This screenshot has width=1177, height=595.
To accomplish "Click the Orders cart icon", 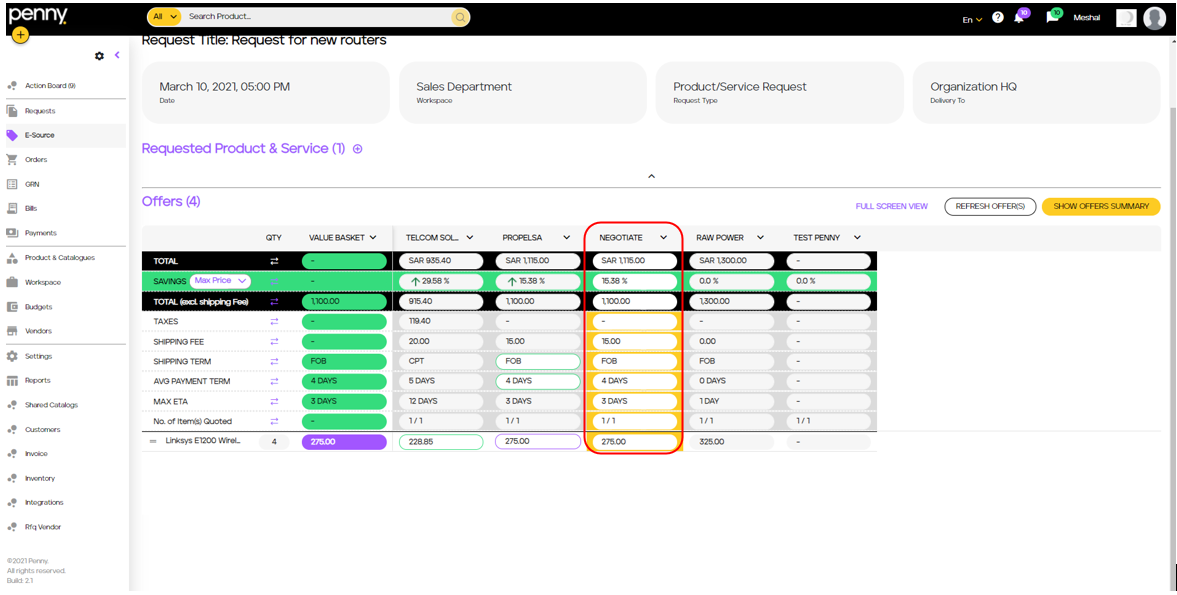I will [11, 159].
